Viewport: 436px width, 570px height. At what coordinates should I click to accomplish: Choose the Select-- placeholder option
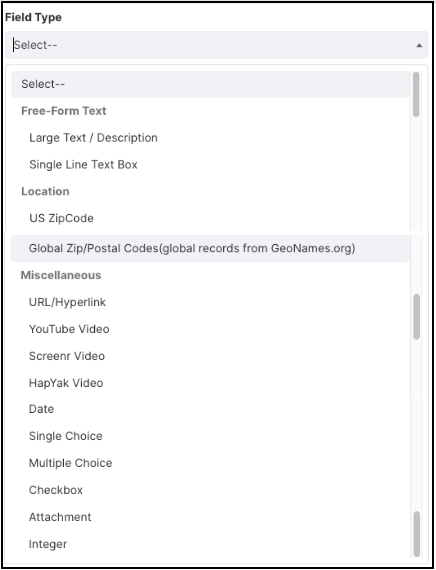click(210, 84)
